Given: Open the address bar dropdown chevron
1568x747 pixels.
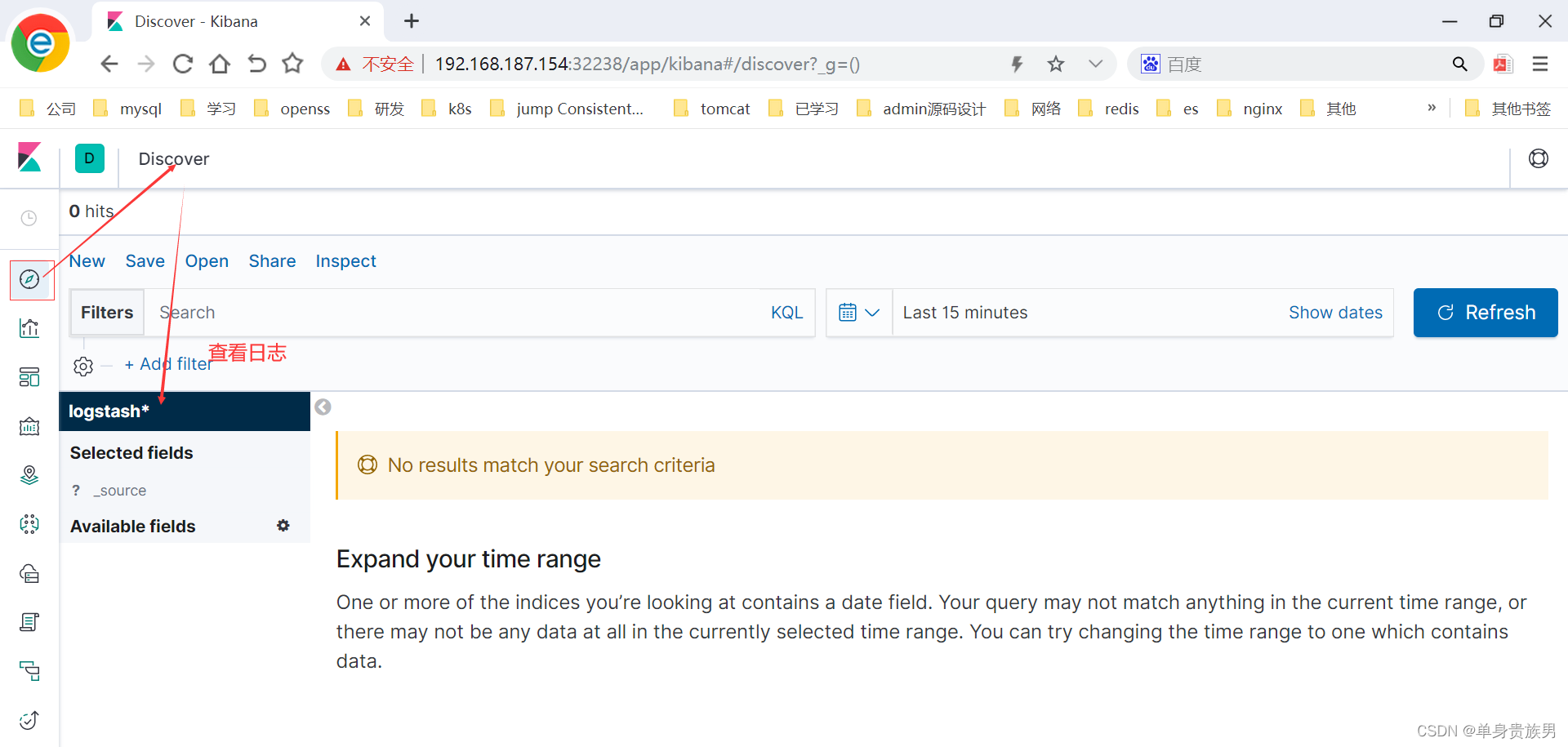Looking at the screenshot, I should tap(1095, 64).
